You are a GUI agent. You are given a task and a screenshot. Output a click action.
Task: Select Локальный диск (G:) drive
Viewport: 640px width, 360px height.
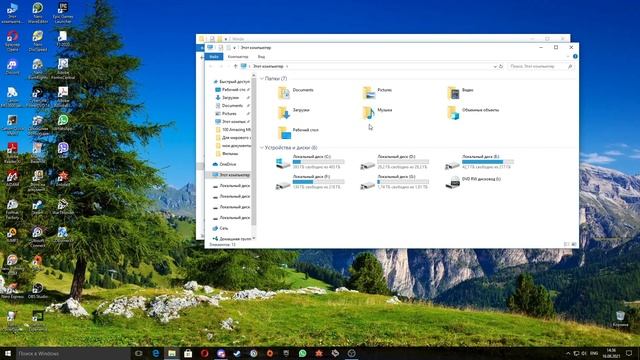[394, 182]
